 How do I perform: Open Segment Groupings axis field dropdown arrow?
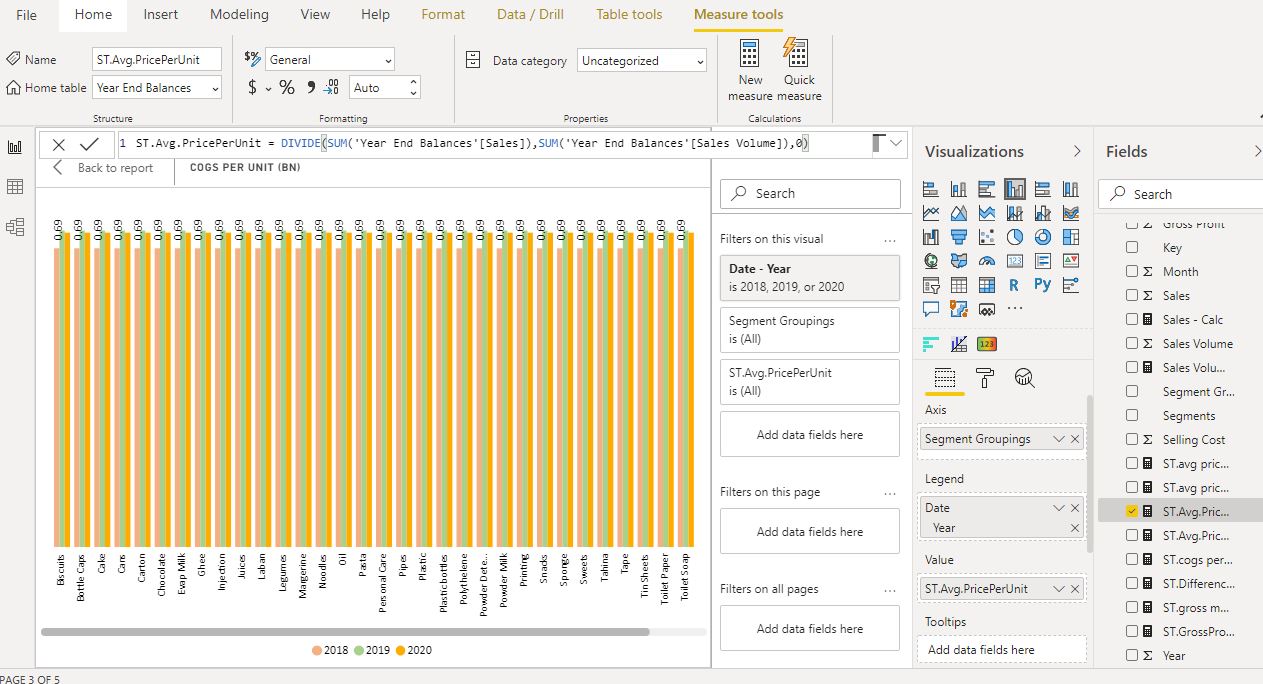1059,439
